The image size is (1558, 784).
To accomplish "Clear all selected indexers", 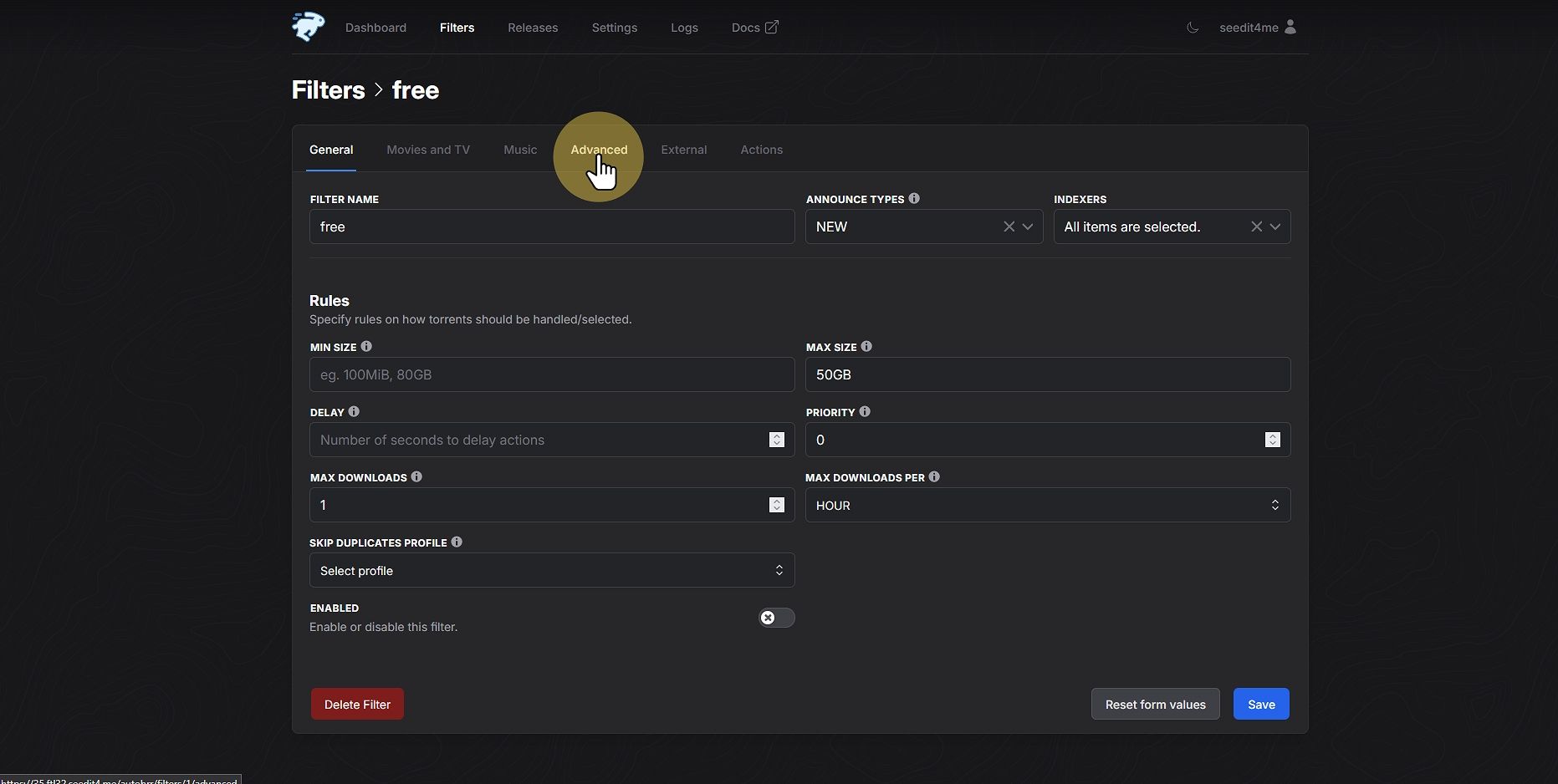I will [x=1256, y=227].
